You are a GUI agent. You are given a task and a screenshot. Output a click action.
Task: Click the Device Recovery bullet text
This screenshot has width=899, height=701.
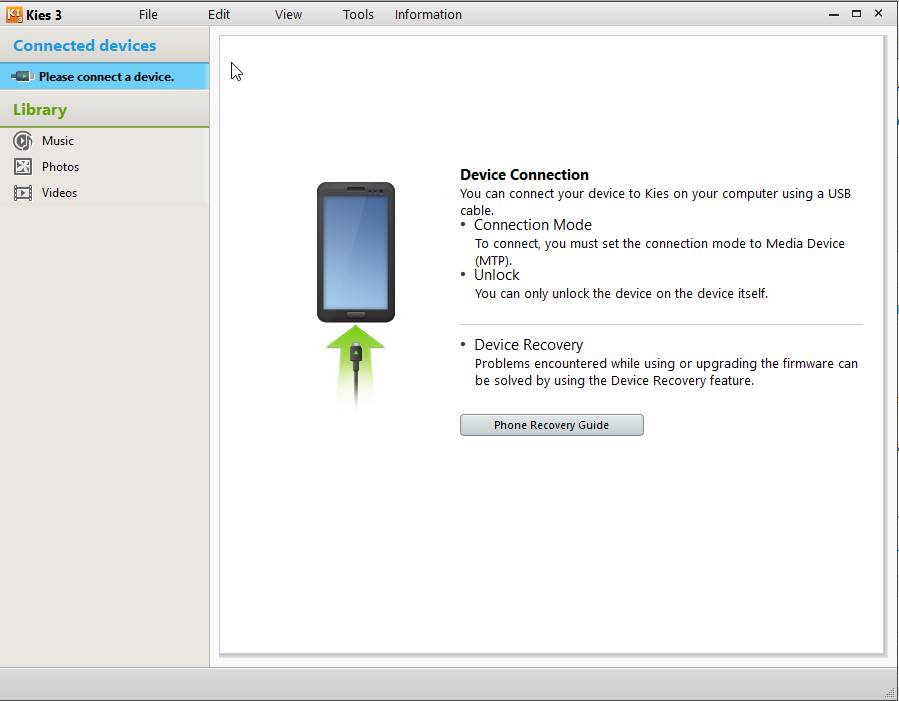pos(528,344)
